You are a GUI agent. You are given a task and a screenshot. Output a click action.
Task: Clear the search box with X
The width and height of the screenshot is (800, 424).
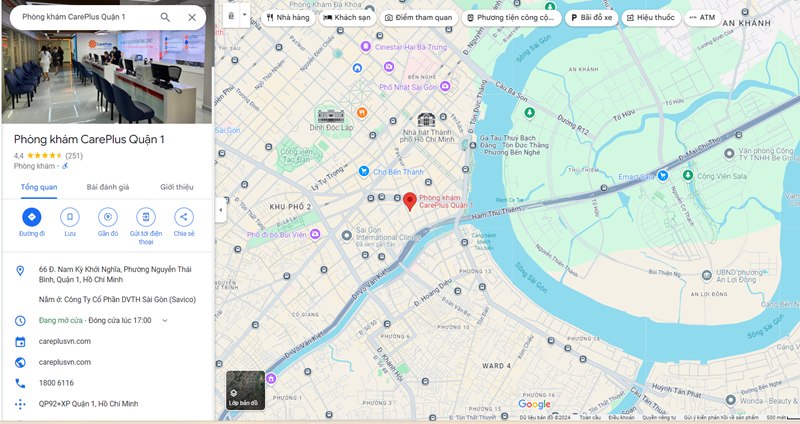pos(192,17)
